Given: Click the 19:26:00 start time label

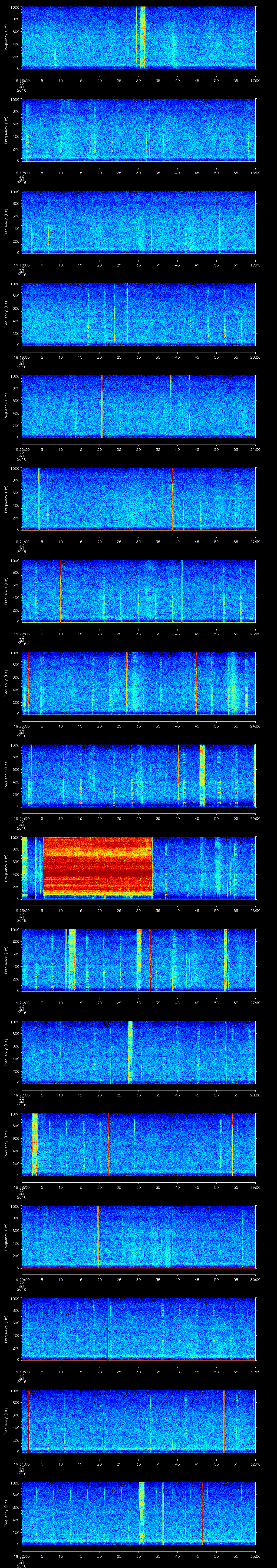Looking at the screenshot, I should tap(21, 1003).
